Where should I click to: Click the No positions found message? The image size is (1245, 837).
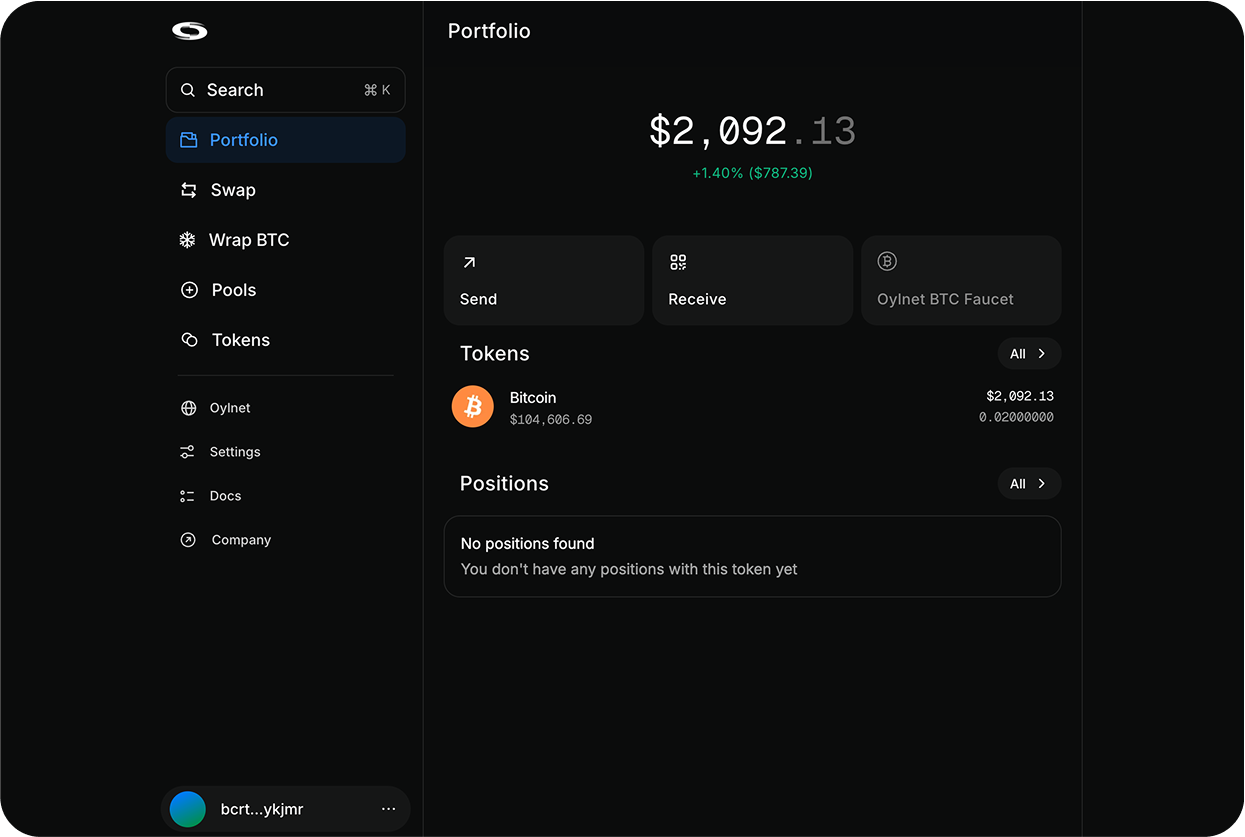[x=528, y=543]
